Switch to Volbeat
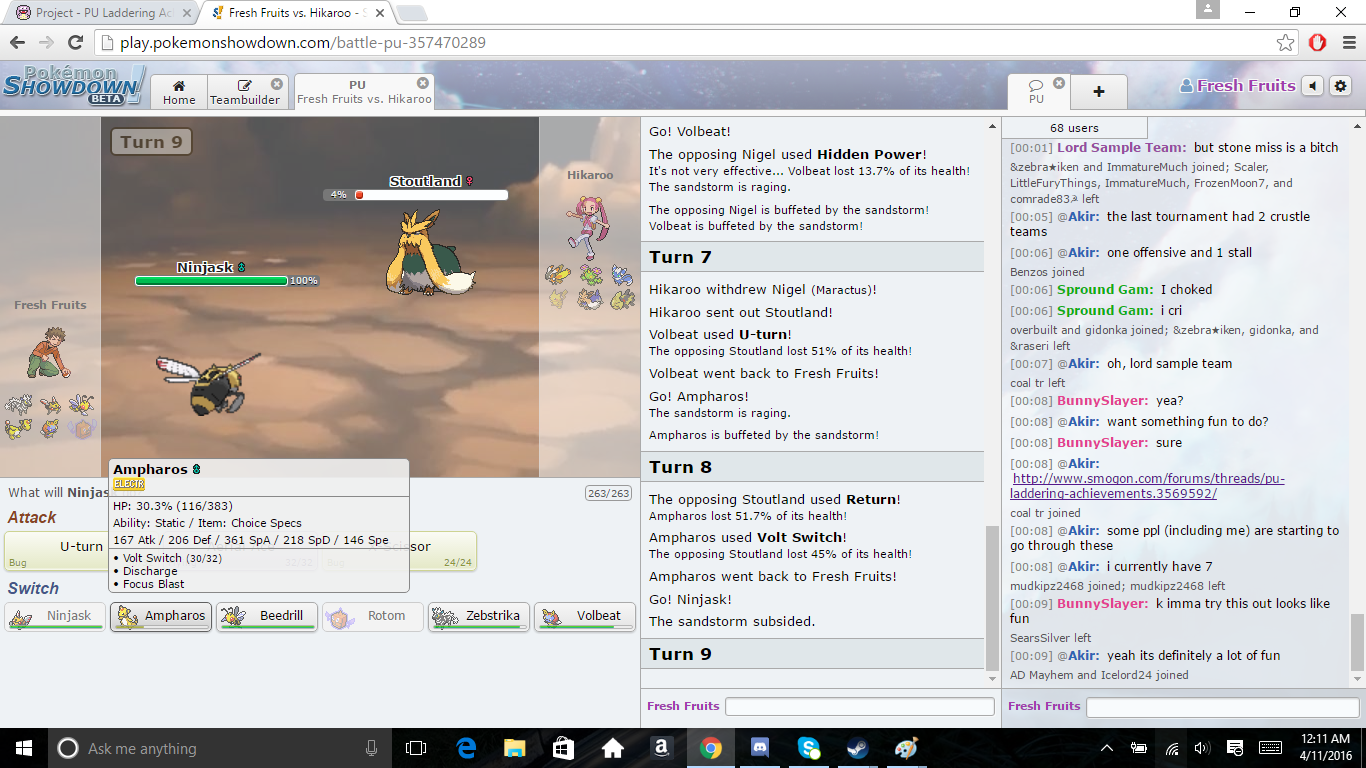This screenshot has width=1366, height=768. (x=585, y=616)
